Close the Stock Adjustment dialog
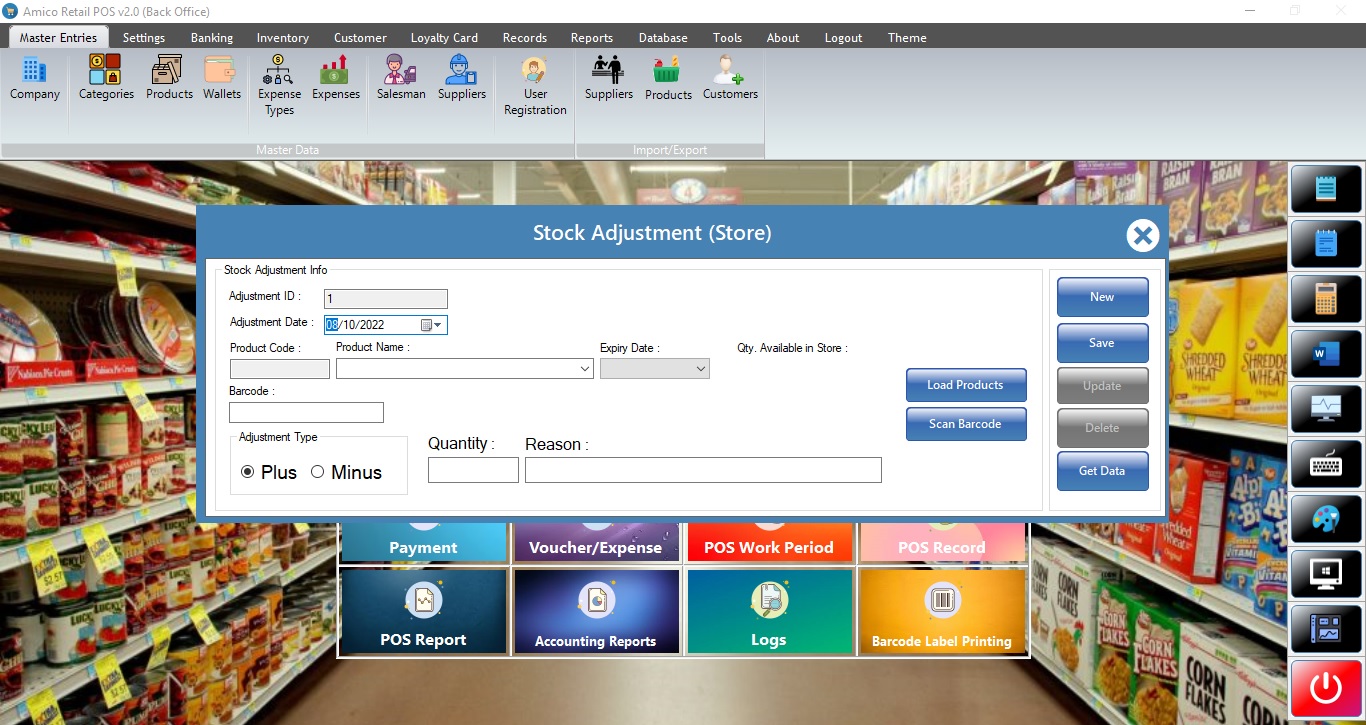 coord(1142,236)
